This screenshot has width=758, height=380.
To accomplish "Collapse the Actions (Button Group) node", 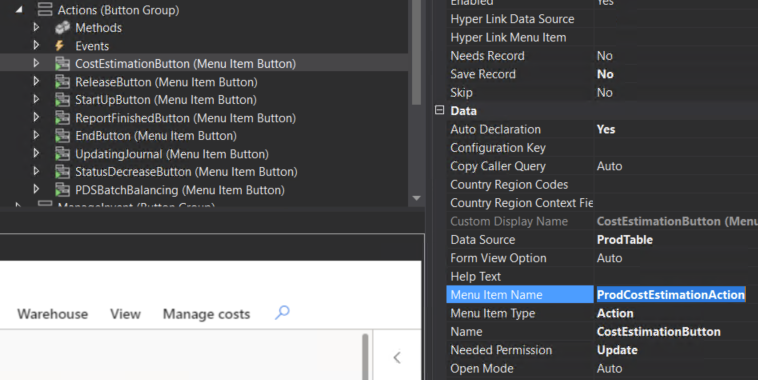I will pos(19,9).
